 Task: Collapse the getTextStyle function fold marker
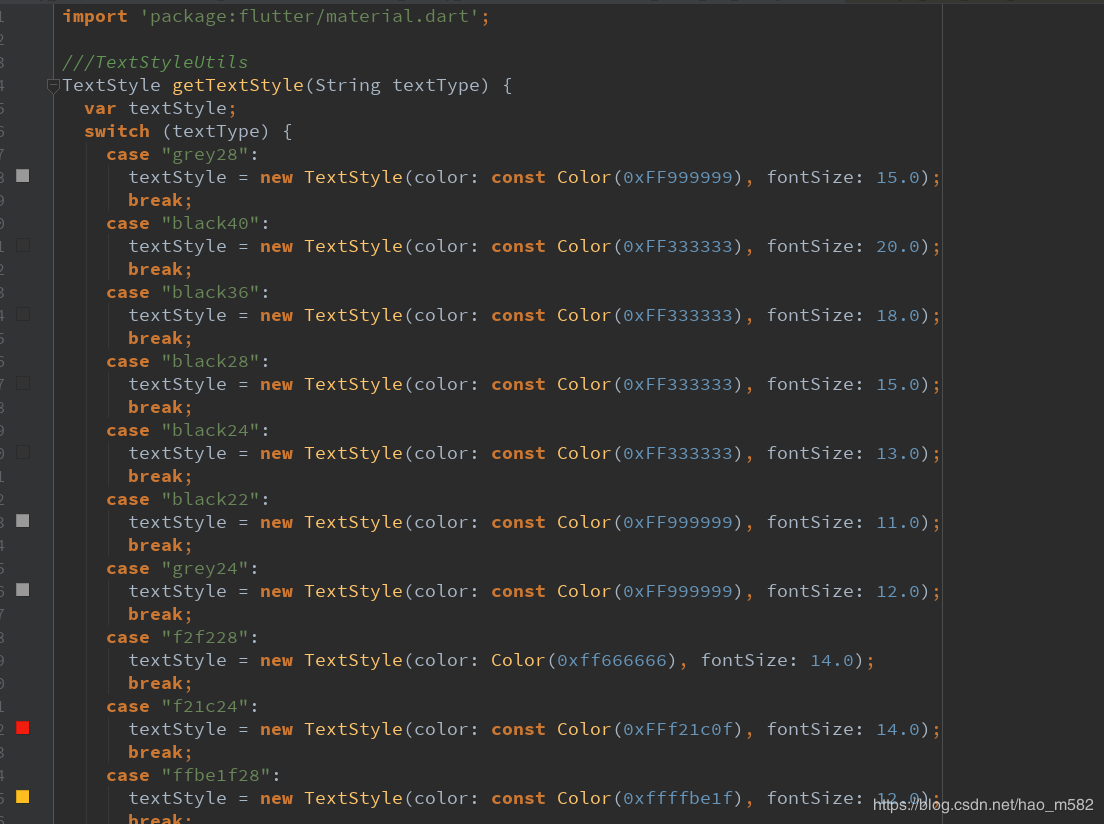(x=53, y=86)
